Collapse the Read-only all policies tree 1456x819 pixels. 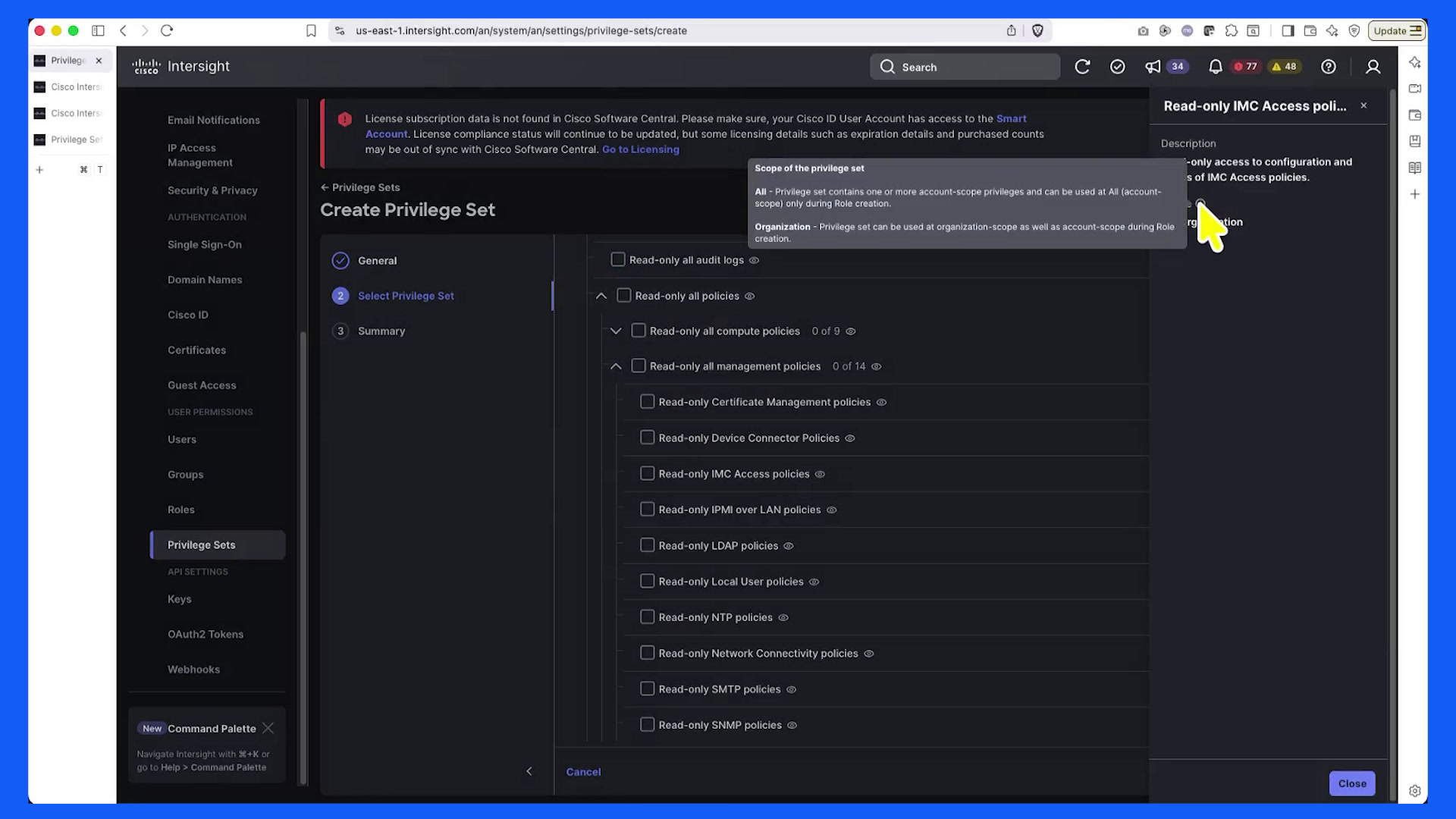[601, 296]
